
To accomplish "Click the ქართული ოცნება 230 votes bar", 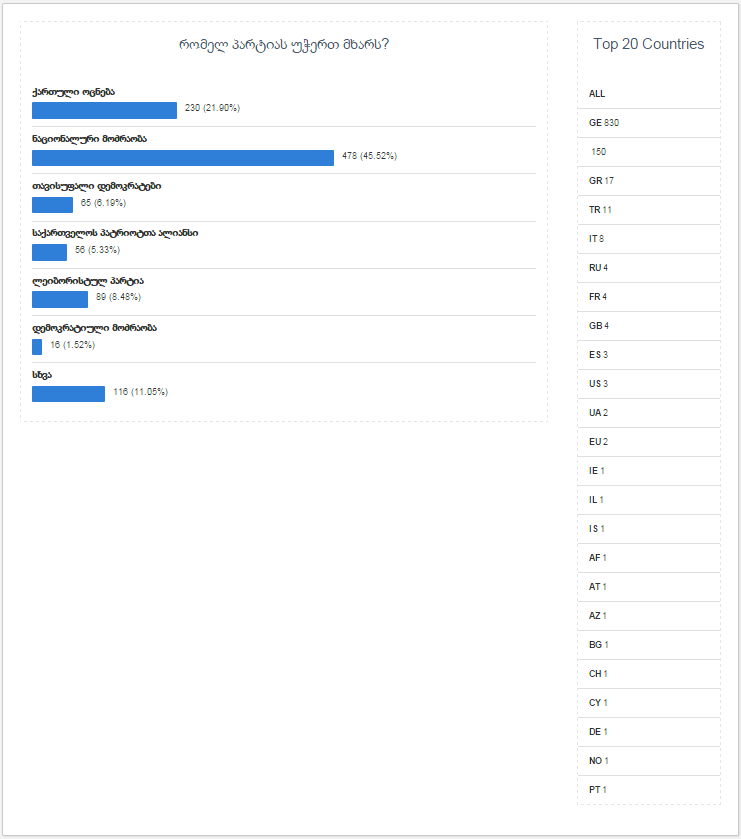I will 104,110.
